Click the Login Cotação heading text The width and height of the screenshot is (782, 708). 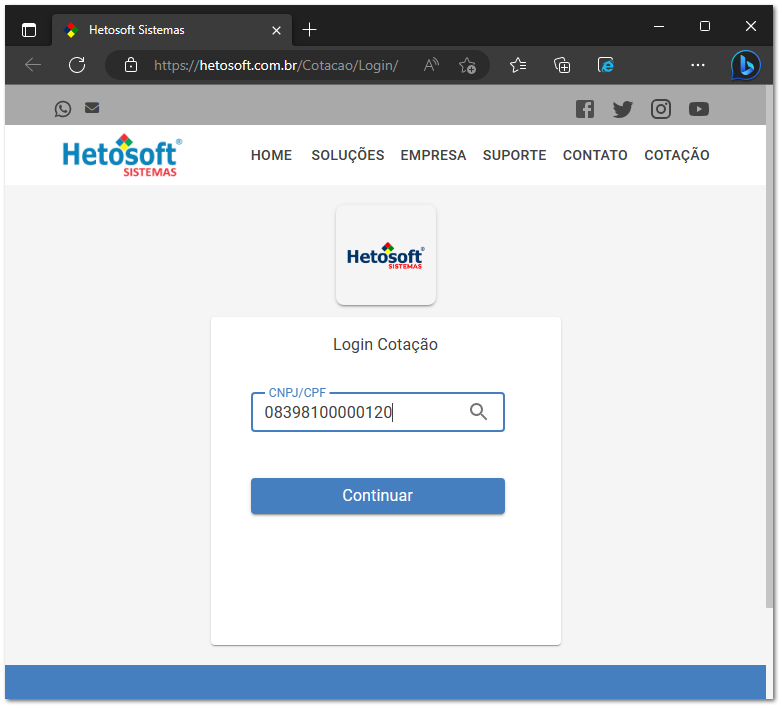[385, 345]
